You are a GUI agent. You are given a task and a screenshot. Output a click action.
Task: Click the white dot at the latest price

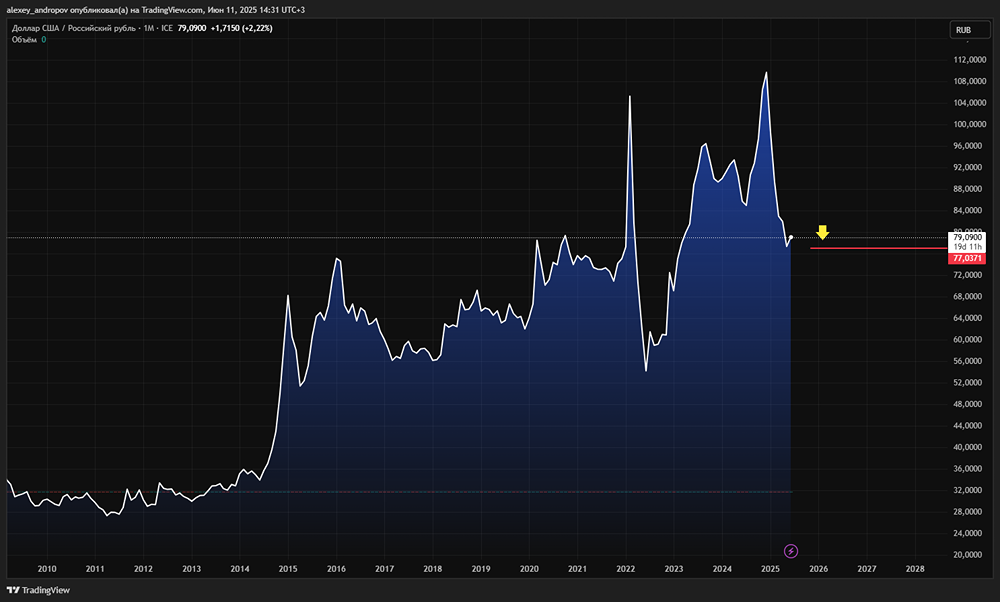point(791,237)
